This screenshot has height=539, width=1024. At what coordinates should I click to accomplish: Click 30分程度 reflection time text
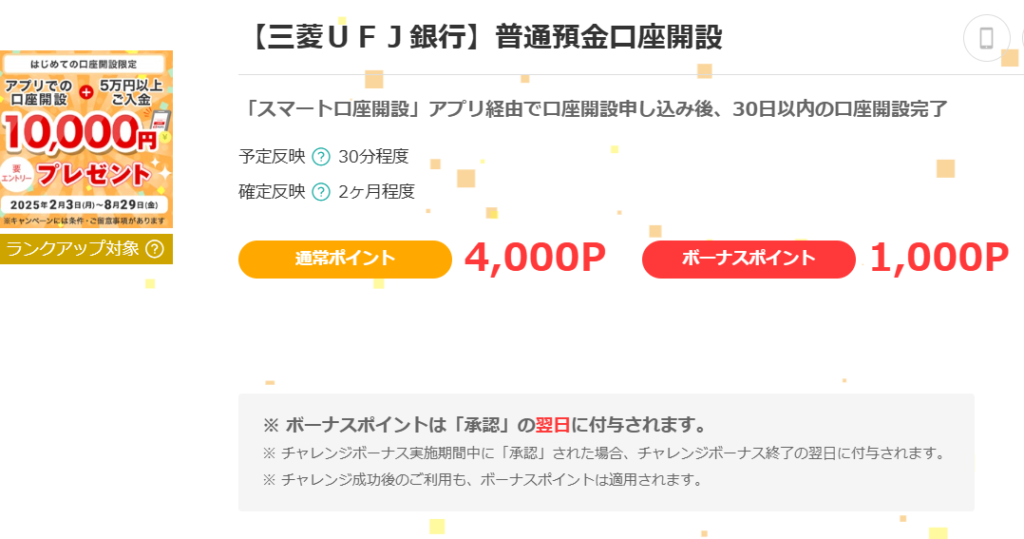coord(374,157)
